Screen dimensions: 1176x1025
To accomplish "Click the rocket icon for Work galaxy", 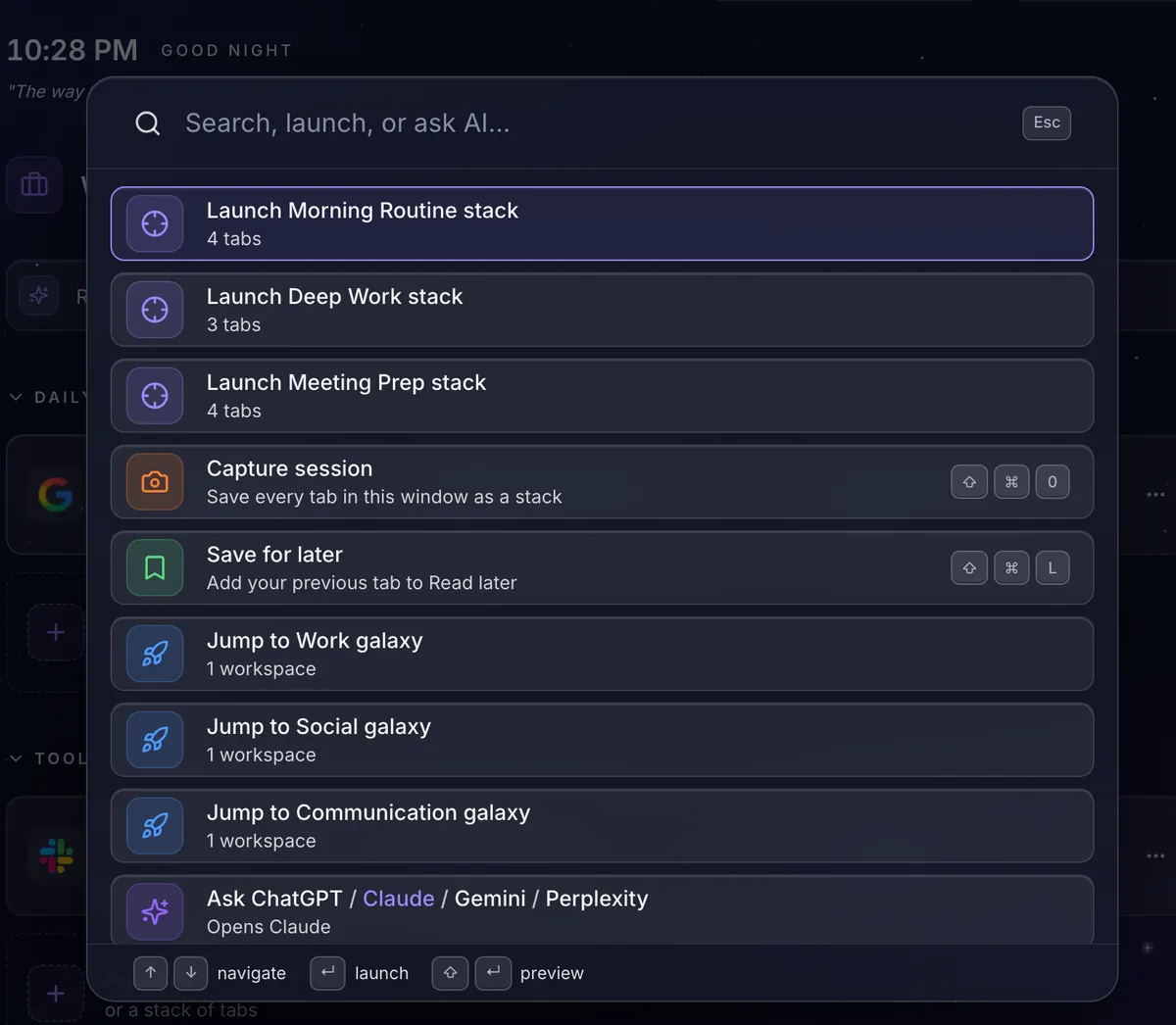I will pos(155,654).
